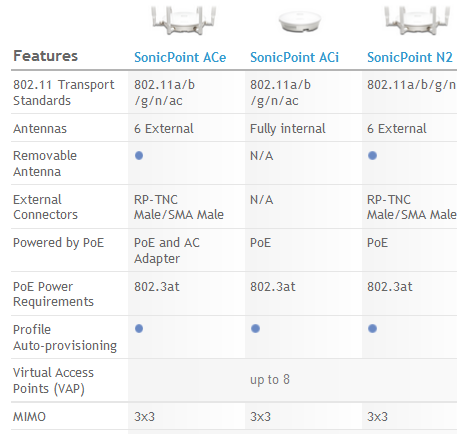This screenshot has width=457, height=434.
Task: Click Removable Antenna dot for SonicPoint ACe
Action: (x=139, y=156)
